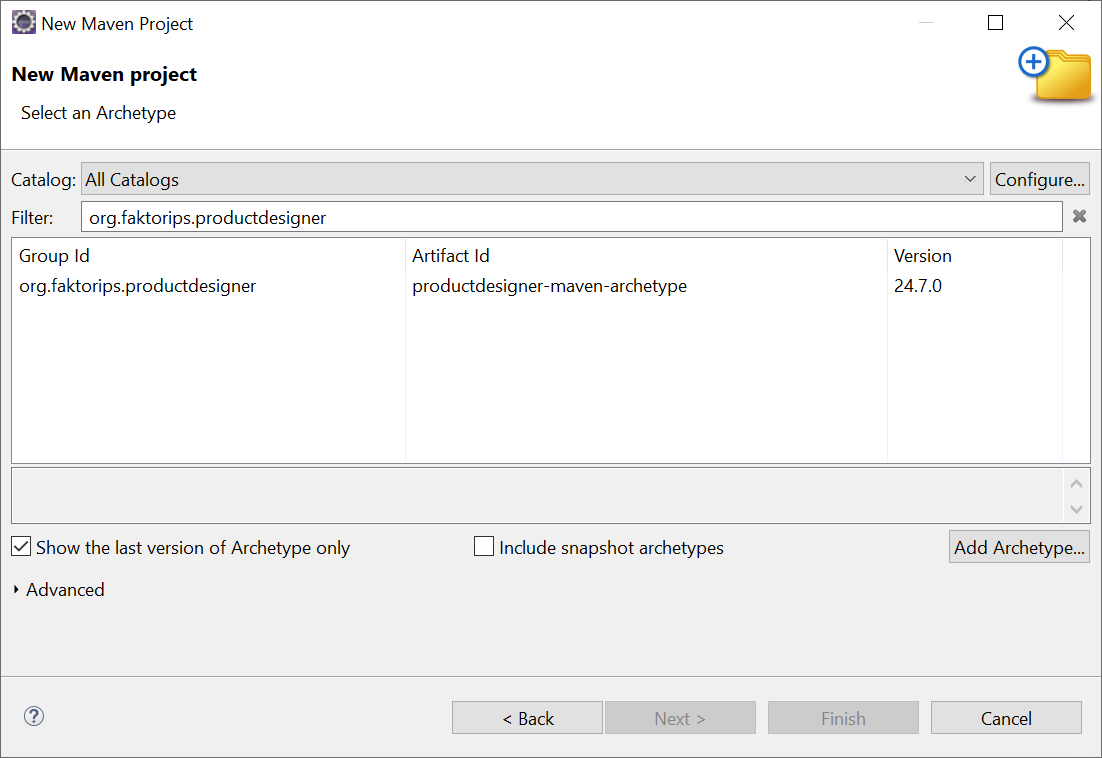Viewport: 1102px width, 758px height.
Task: Click the Add Archetype... button
Action: click(1019, 547)
